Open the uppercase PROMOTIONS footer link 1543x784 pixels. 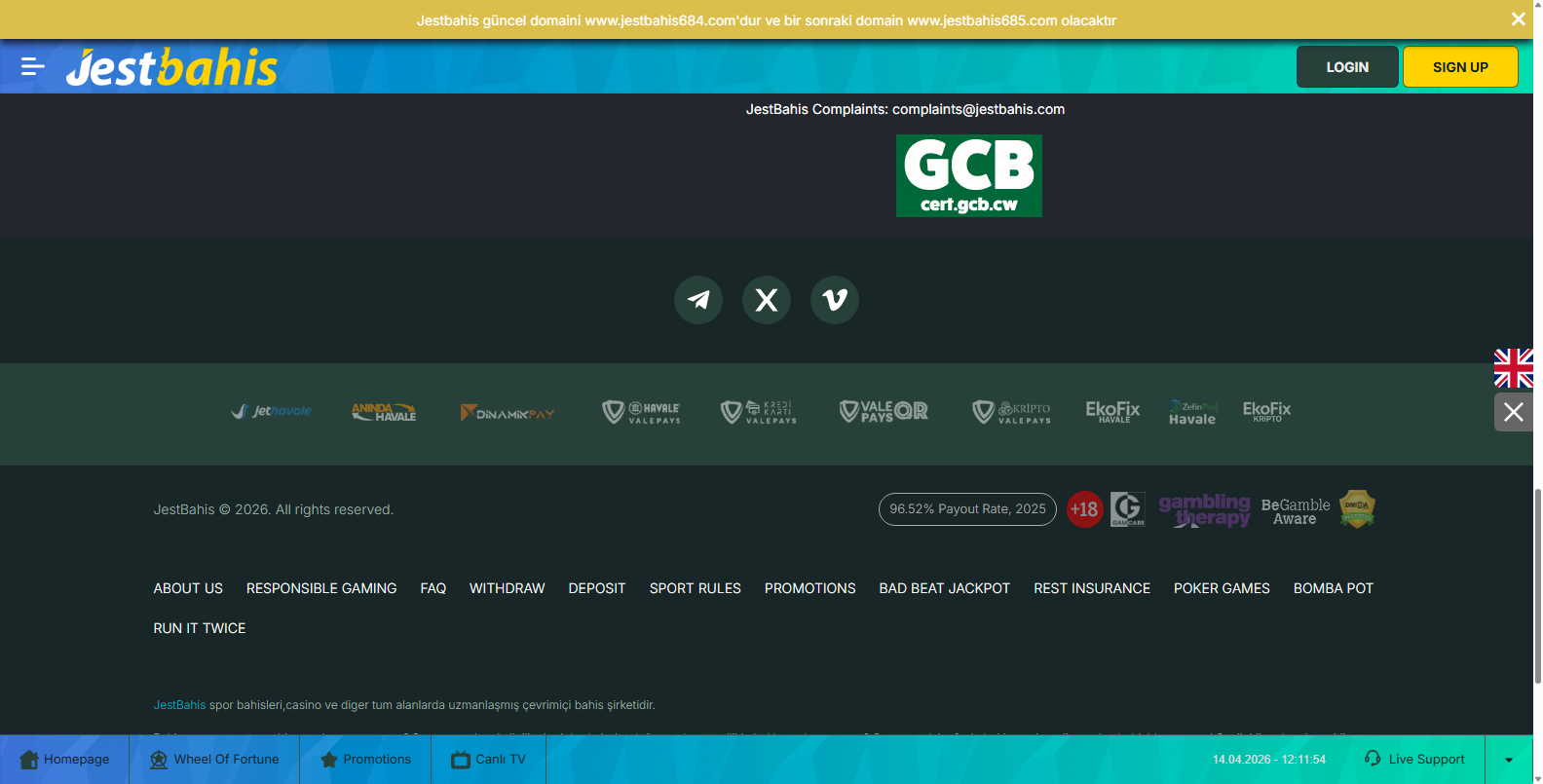point(810,588)
